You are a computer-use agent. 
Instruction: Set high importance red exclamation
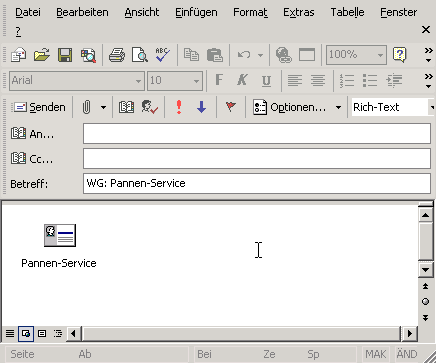pyautogui.click(x=179, y=107)
